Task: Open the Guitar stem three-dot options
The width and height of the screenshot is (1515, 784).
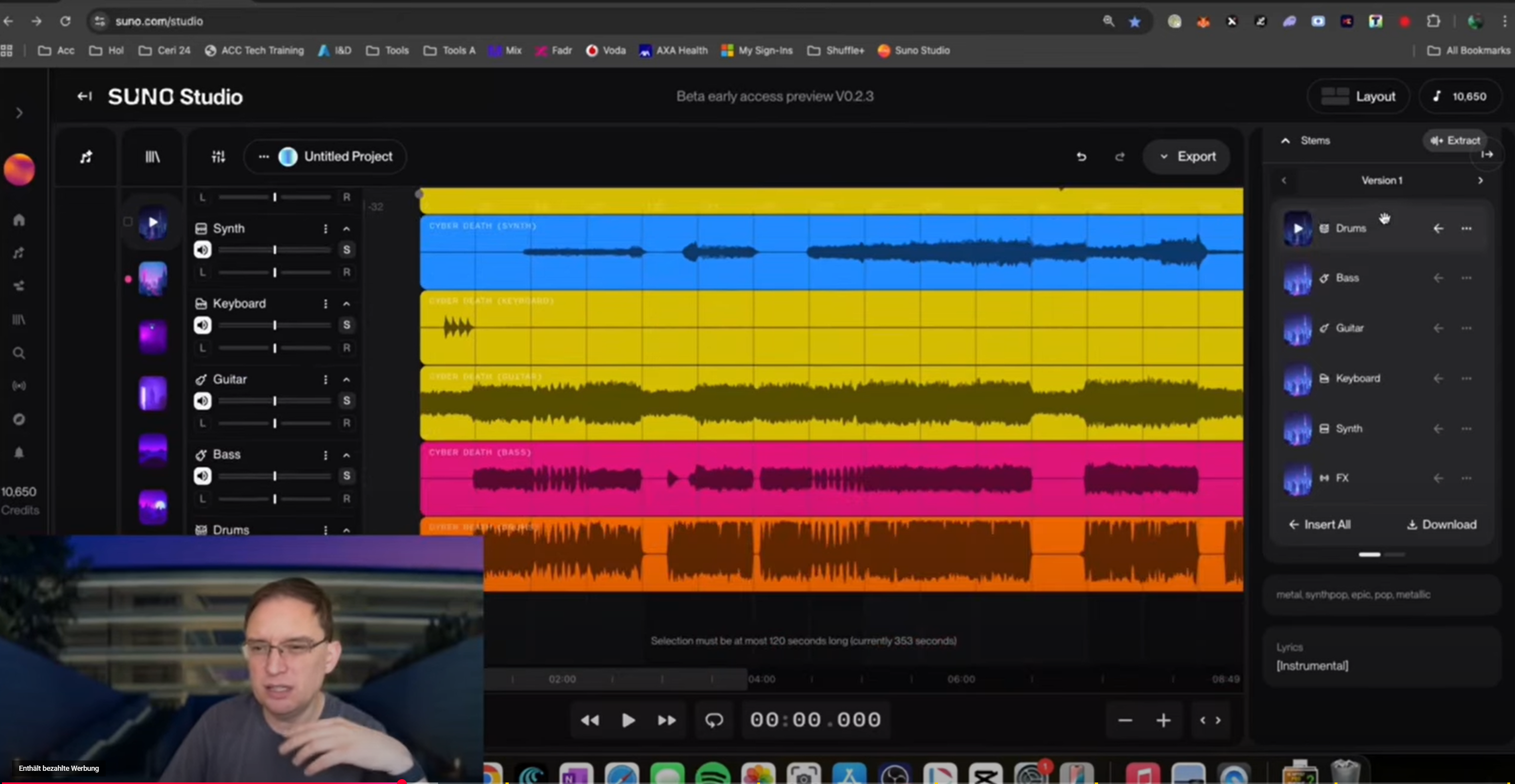Action: coord(1466,328)
